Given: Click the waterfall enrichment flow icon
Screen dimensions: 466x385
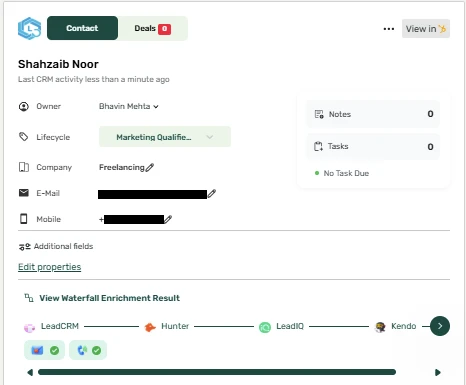Looking at the screenshot, I should click(x=29, y=298).
